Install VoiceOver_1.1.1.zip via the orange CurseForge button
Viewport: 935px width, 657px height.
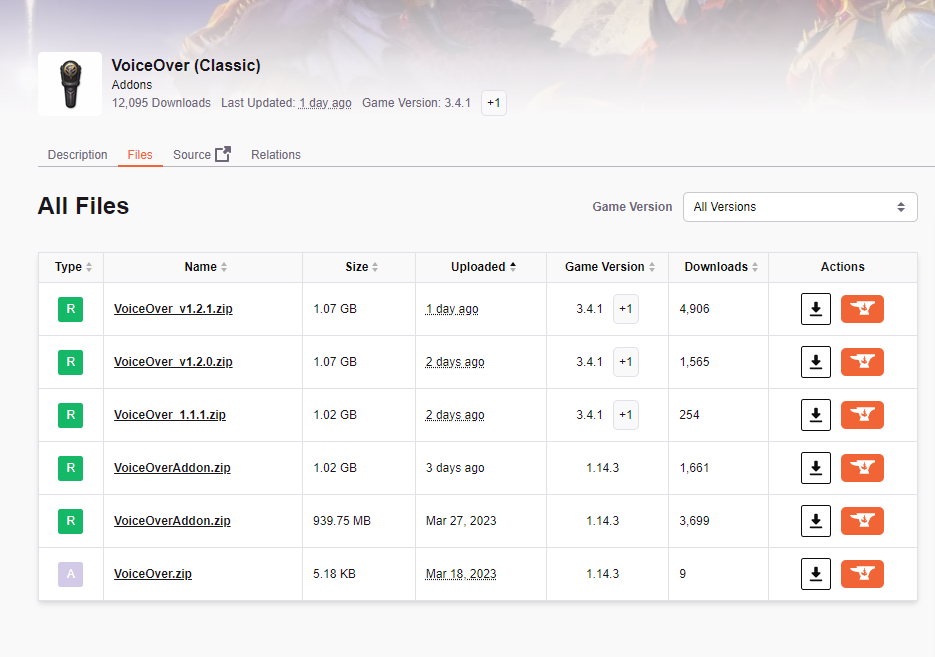[x=862, y=415]
